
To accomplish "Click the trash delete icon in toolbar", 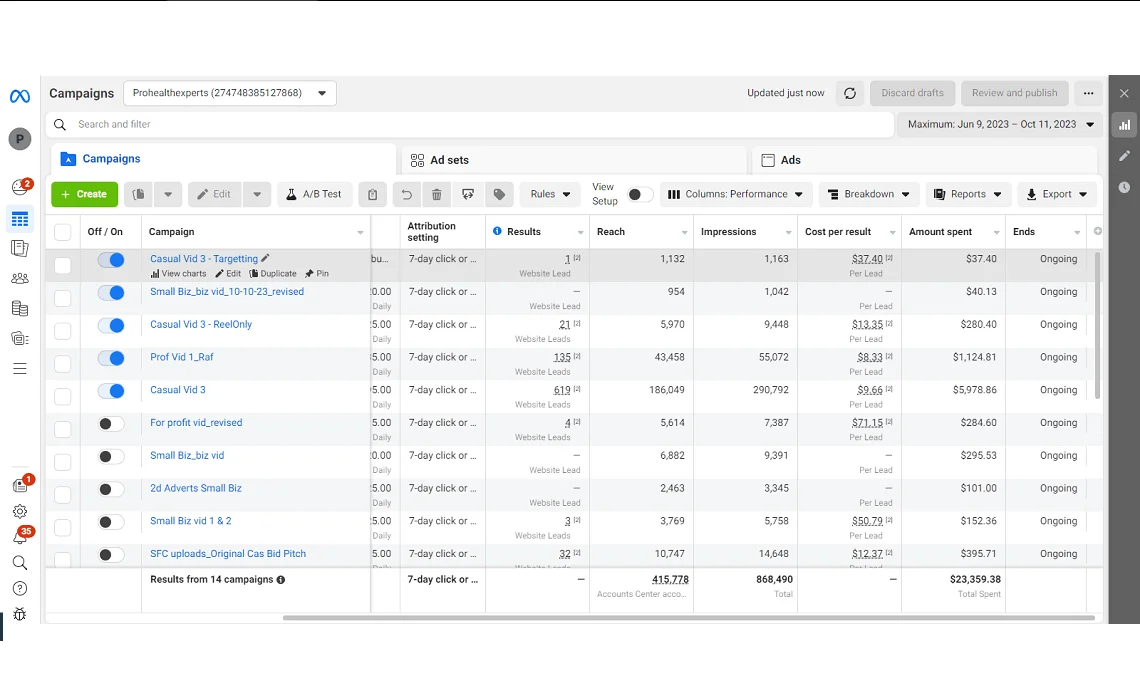I will (436, 195).
